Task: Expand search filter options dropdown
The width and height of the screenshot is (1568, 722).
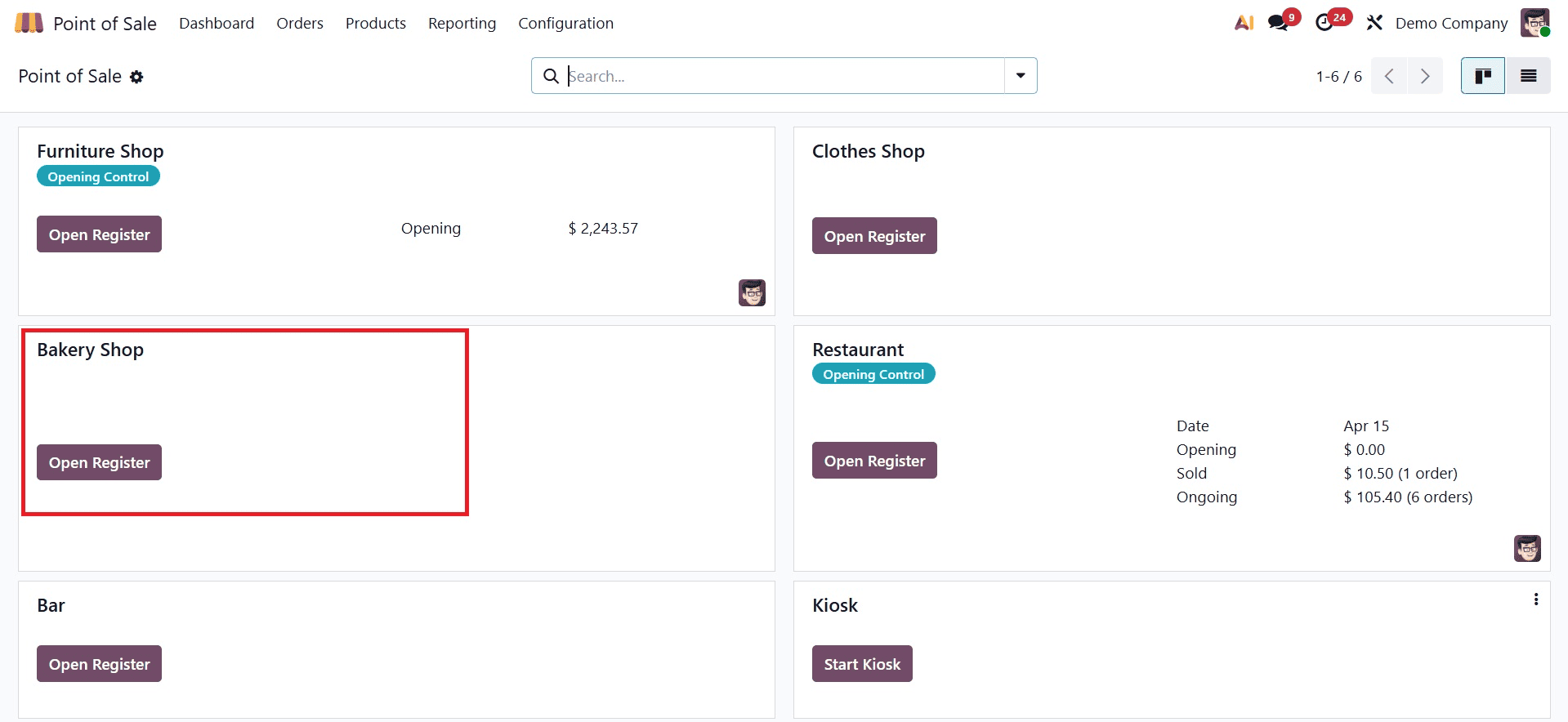Action: (1021, 76)
